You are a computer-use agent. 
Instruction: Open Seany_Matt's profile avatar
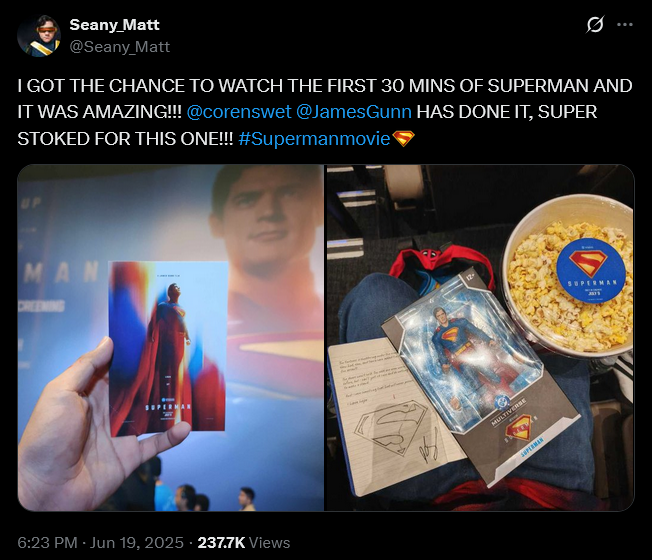(39, 36)
